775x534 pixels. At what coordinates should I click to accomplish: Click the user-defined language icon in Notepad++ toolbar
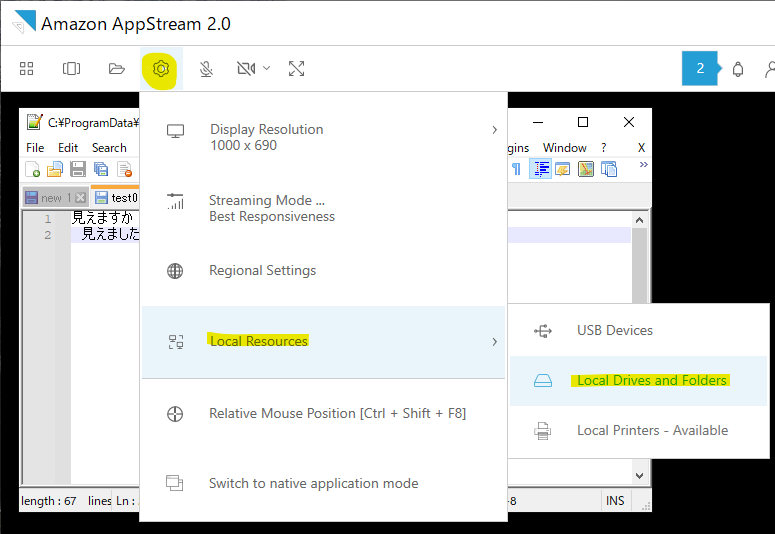(562, 169)
